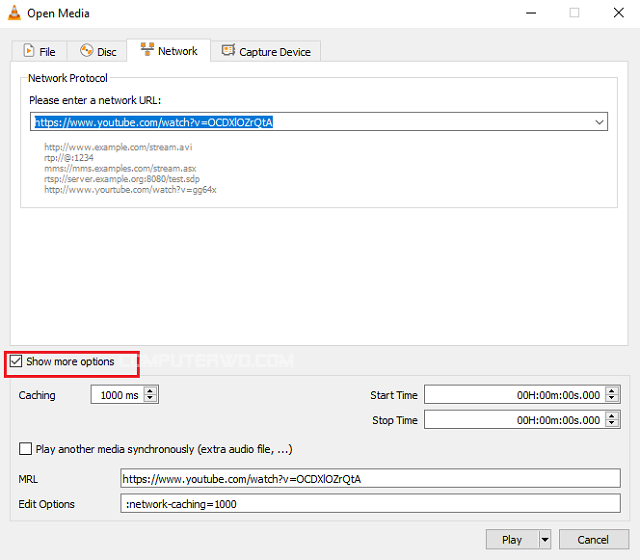Image resolution: width=640 pixels, height=560 pixels.
Task: Enable Play another media synchronously checkbox
Action: pos(25,449)
